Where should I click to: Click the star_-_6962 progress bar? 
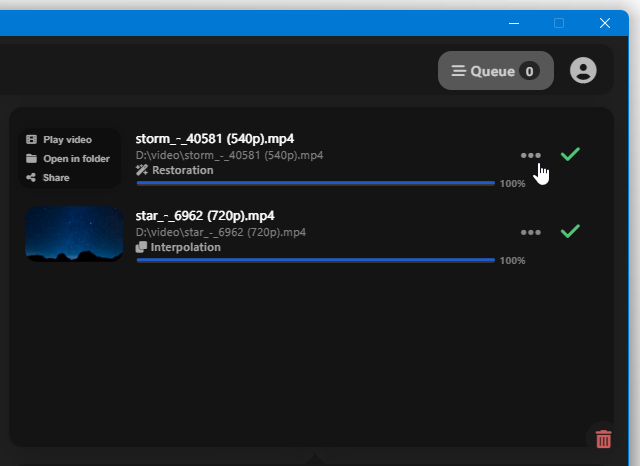click(x=316, y=260)
